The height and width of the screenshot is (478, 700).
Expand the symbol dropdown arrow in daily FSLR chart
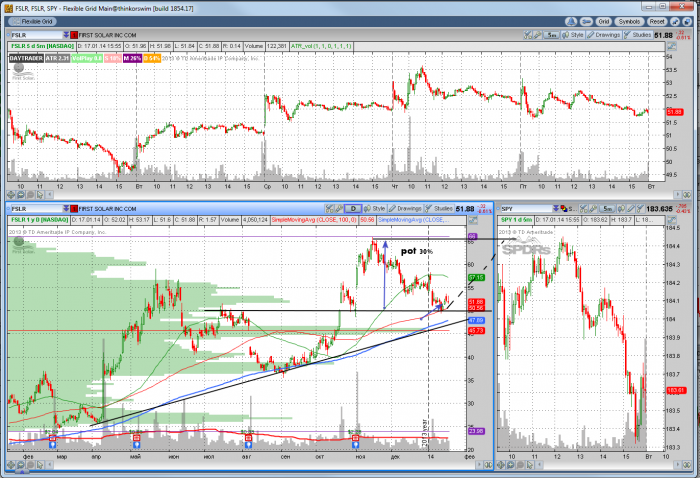pos(67,208)
